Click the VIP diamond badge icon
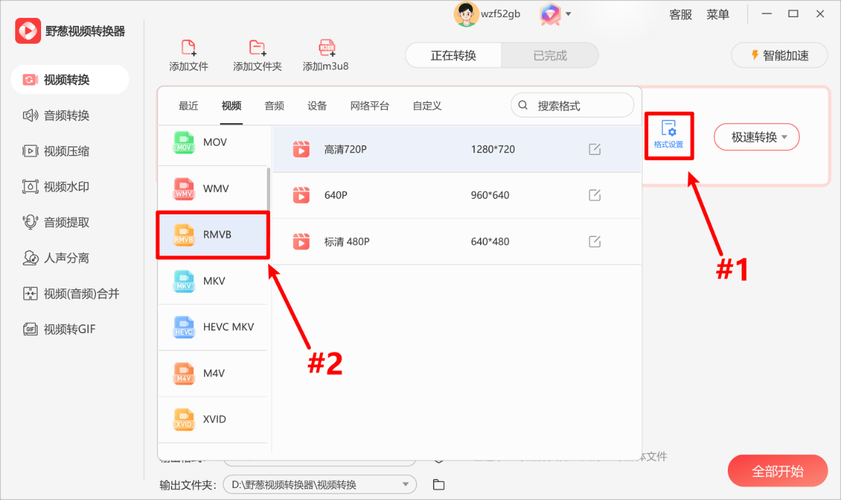The height and width of the screenshot is (500, 841). point(550,14)
